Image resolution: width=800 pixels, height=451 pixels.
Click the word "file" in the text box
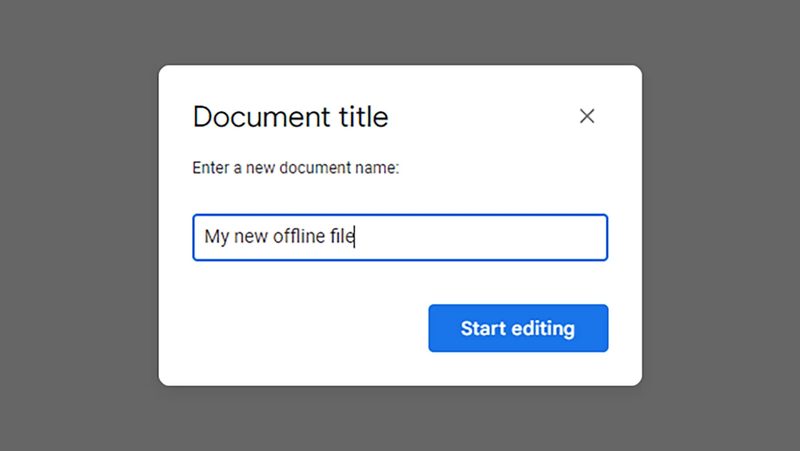click(343, 237)
